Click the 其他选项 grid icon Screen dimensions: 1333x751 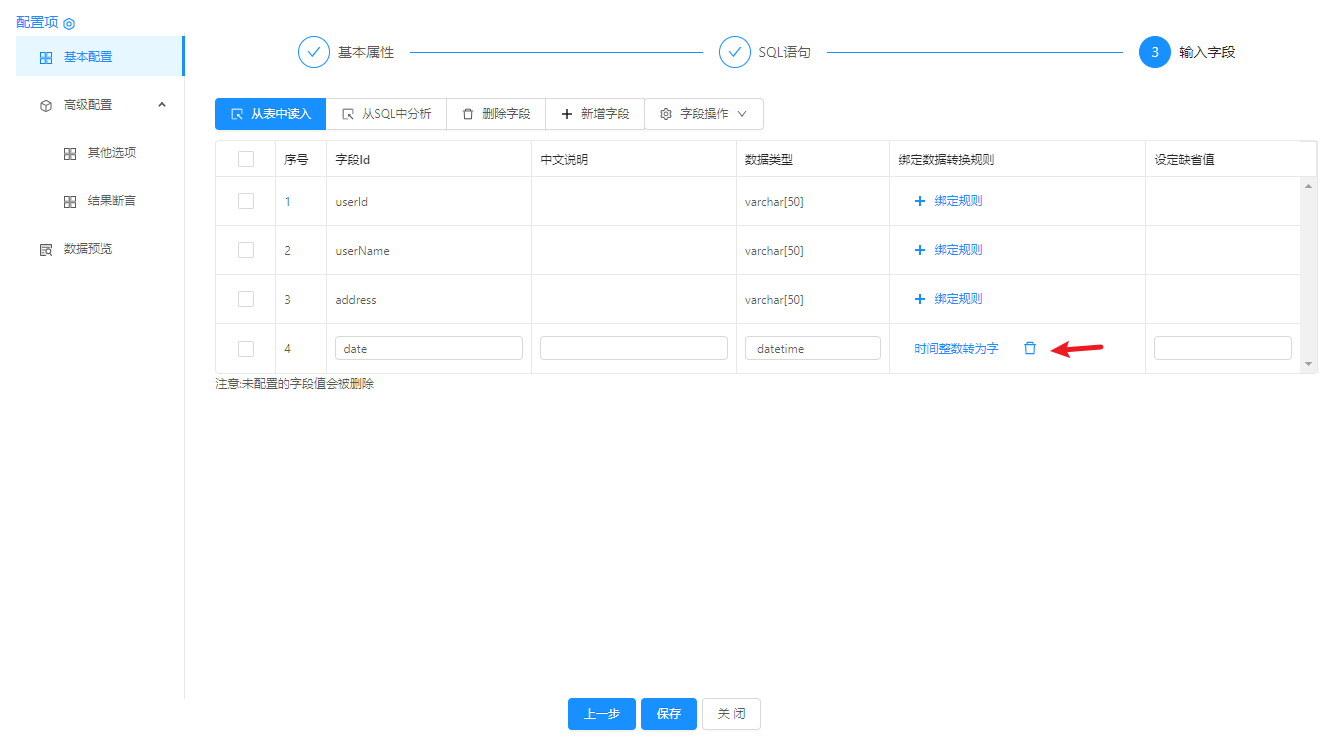70,153
